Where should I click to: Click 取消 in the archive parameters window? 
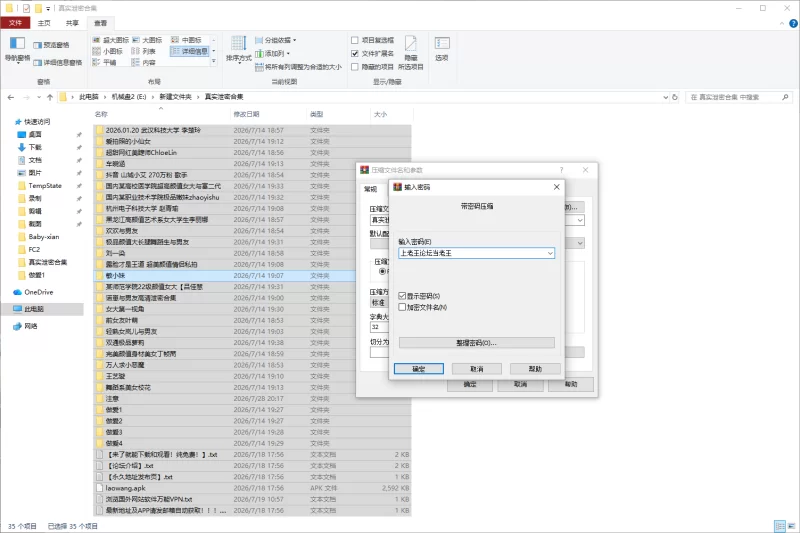(520, 384)
